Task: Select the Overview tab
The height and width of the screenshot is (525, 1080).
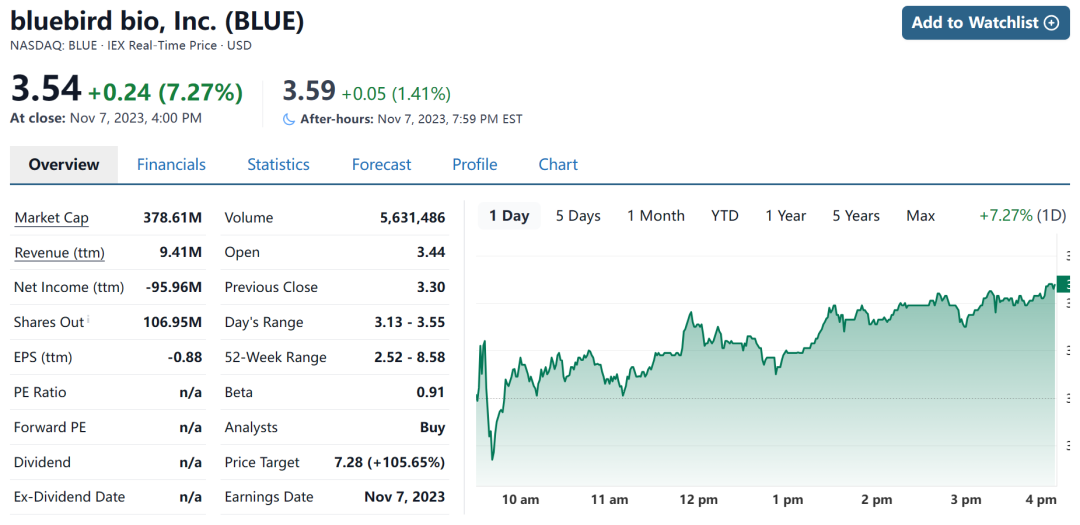Action: tap(64, 165)
